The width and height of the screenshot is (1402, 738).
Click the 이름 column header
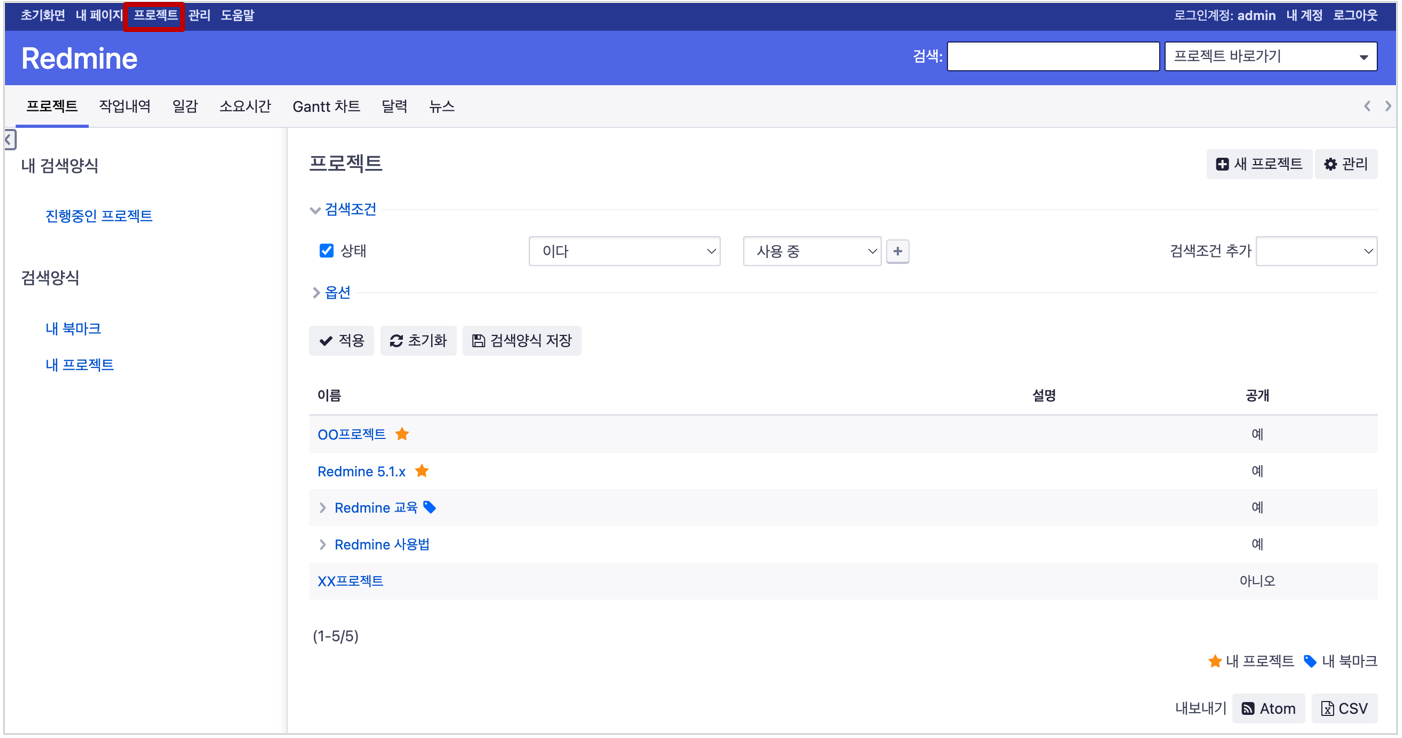tap(329, 396)
